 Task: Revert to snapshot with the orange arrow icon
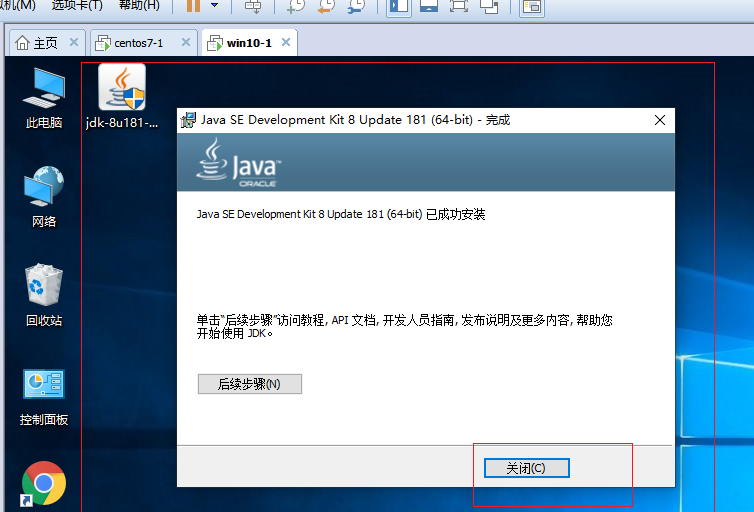327,6
